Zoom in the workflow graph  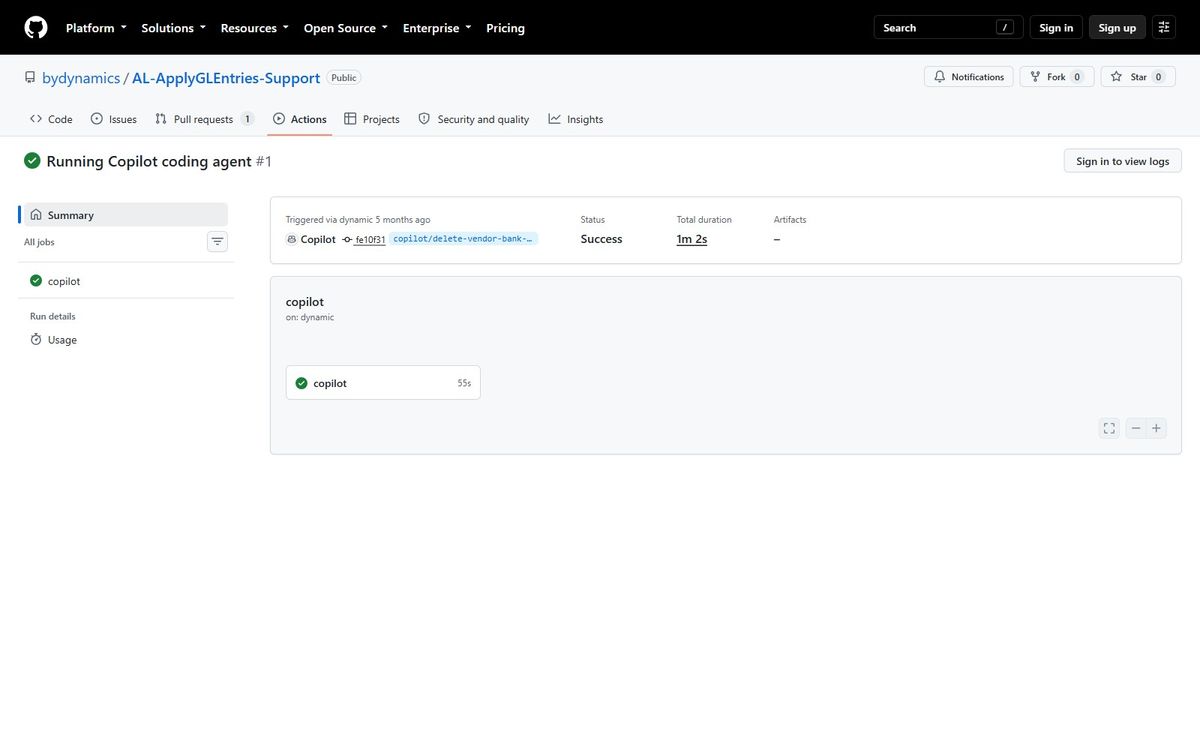point(1157,428)
